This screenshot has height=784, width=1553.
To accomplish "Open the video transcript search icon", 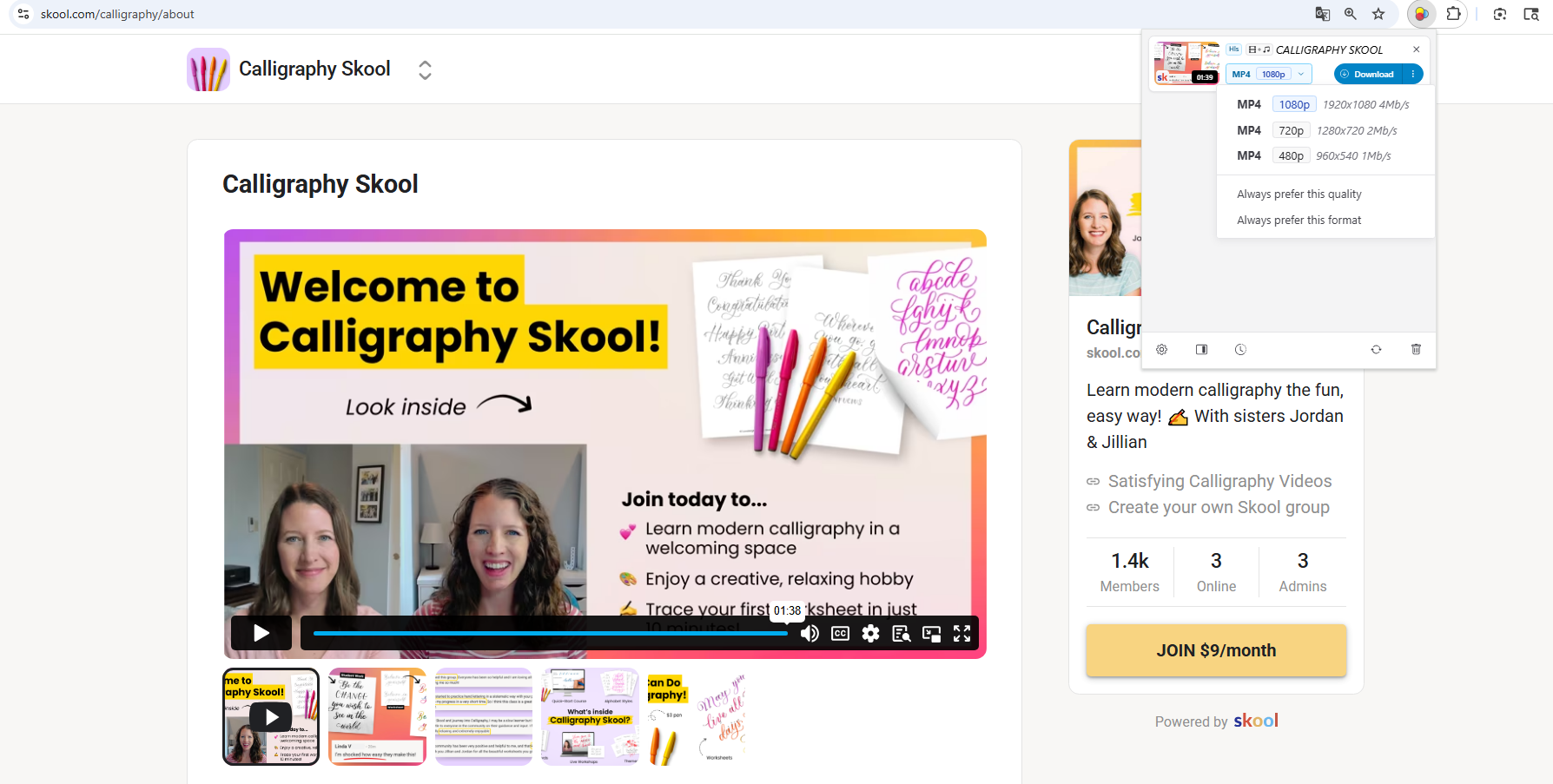I will pyautogui.click(x=902, y=634).
